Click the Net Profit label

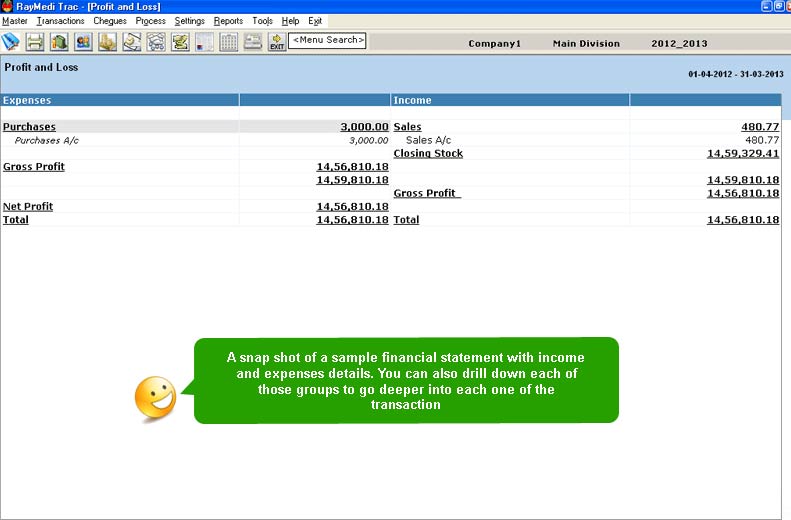click(x=28, y=206)
